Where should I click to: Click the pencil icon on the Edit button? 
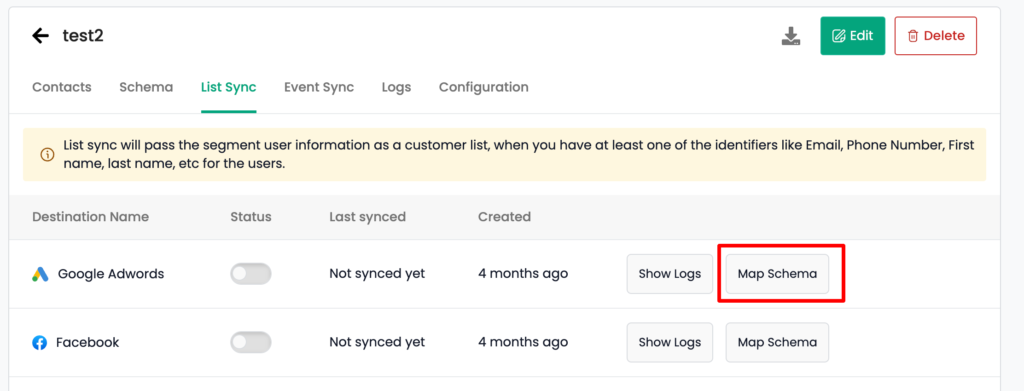click(839, 36)
